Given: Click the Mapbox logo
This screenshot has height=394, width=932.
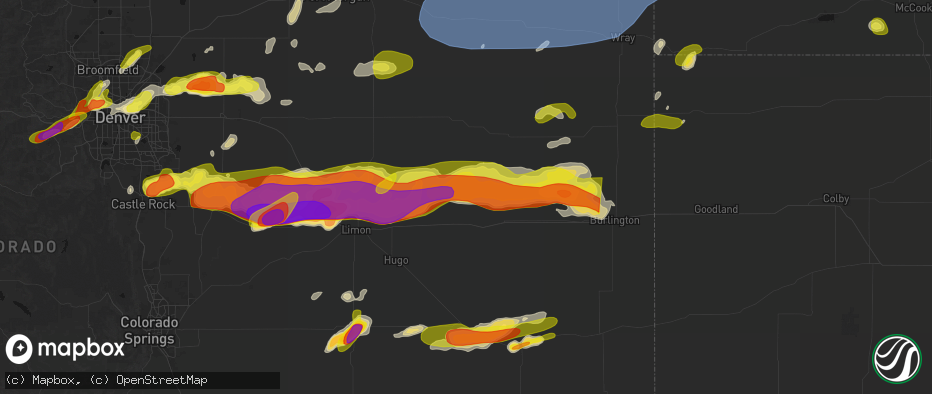Looking at the screenshot, I should 65,349.
